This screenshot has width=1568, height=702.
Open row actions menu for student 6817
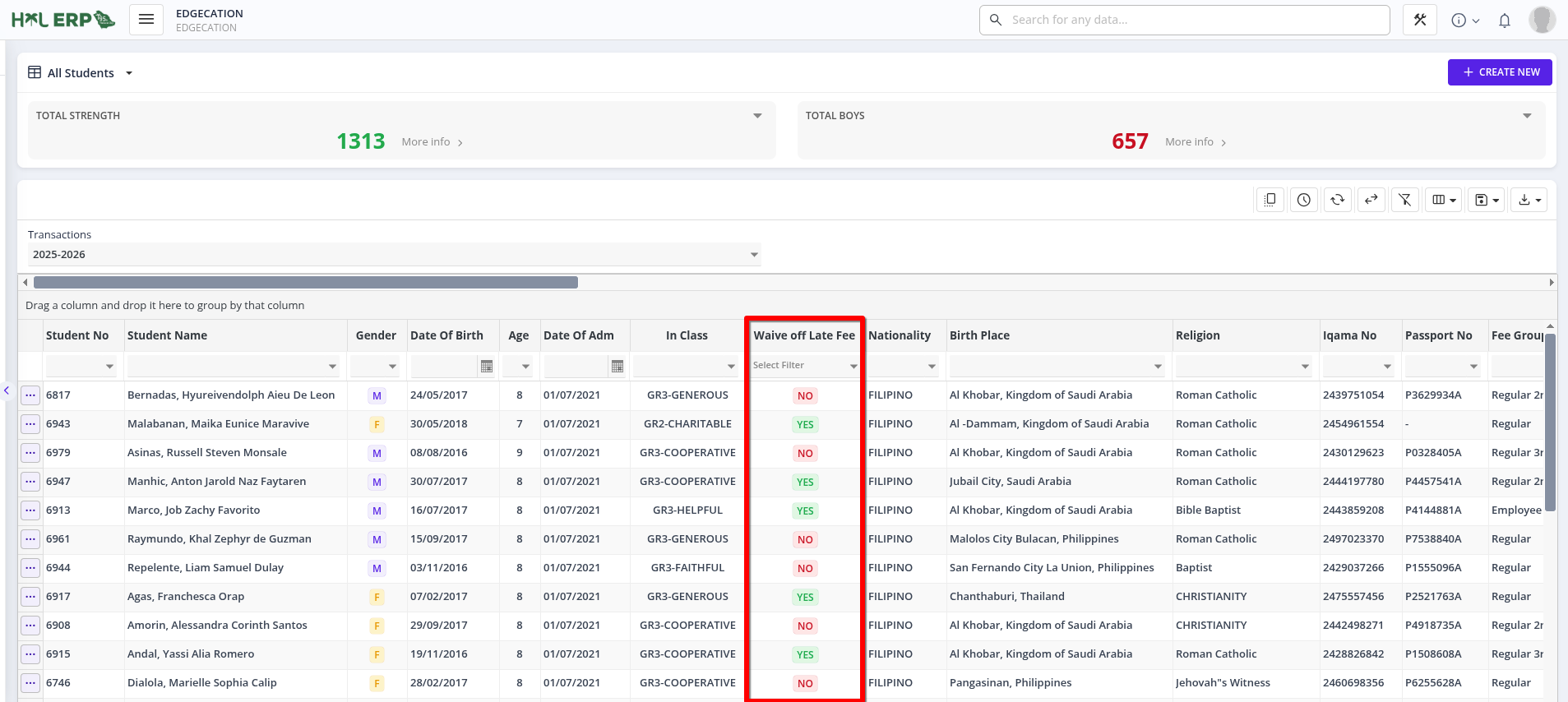pos(30,395)
